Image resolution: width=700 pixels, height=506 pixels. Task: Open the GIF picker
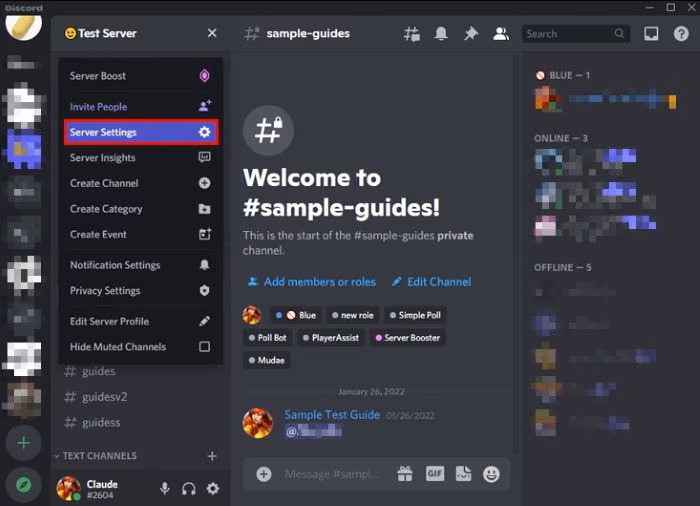tap(435, 473)
